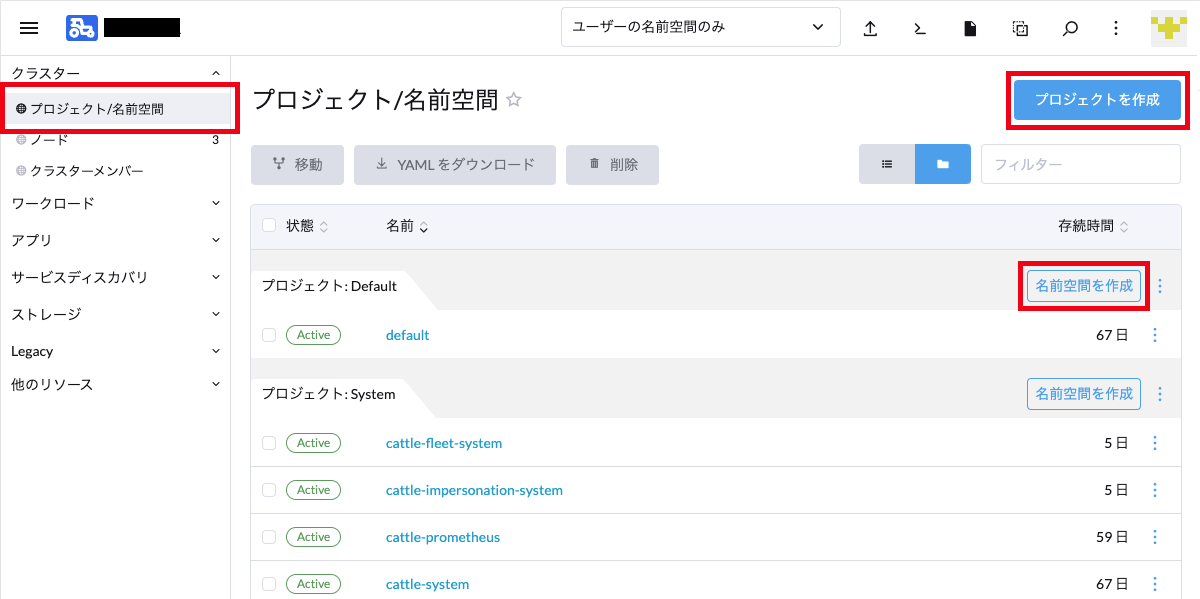Image resolution: width=1200 pixels, height=599 pixels.
Task: Go to ノード in the sidebar
Action: [x=49, y=140]
